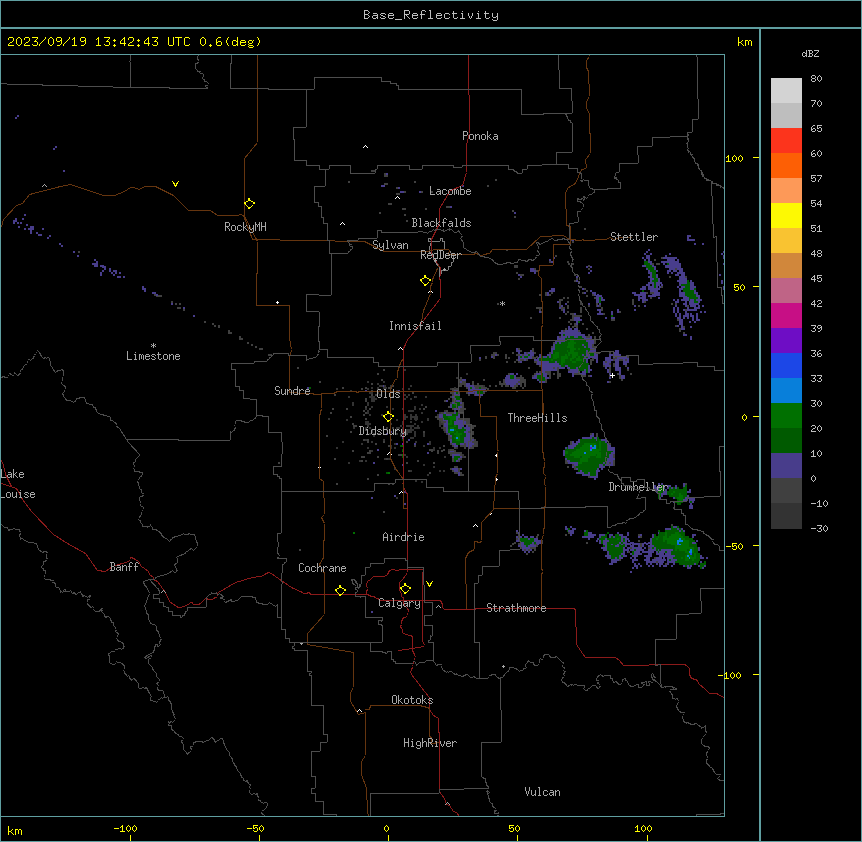Select the purple legend swatch below 39
Viewport: 862px width, 842px height.
point(786,341)
